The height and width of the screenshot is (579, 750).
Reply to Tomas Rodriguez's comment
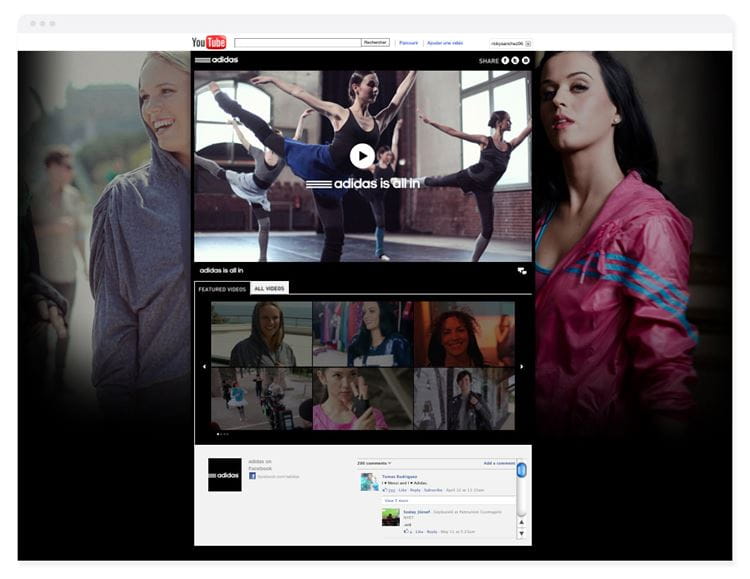[415, 490]
